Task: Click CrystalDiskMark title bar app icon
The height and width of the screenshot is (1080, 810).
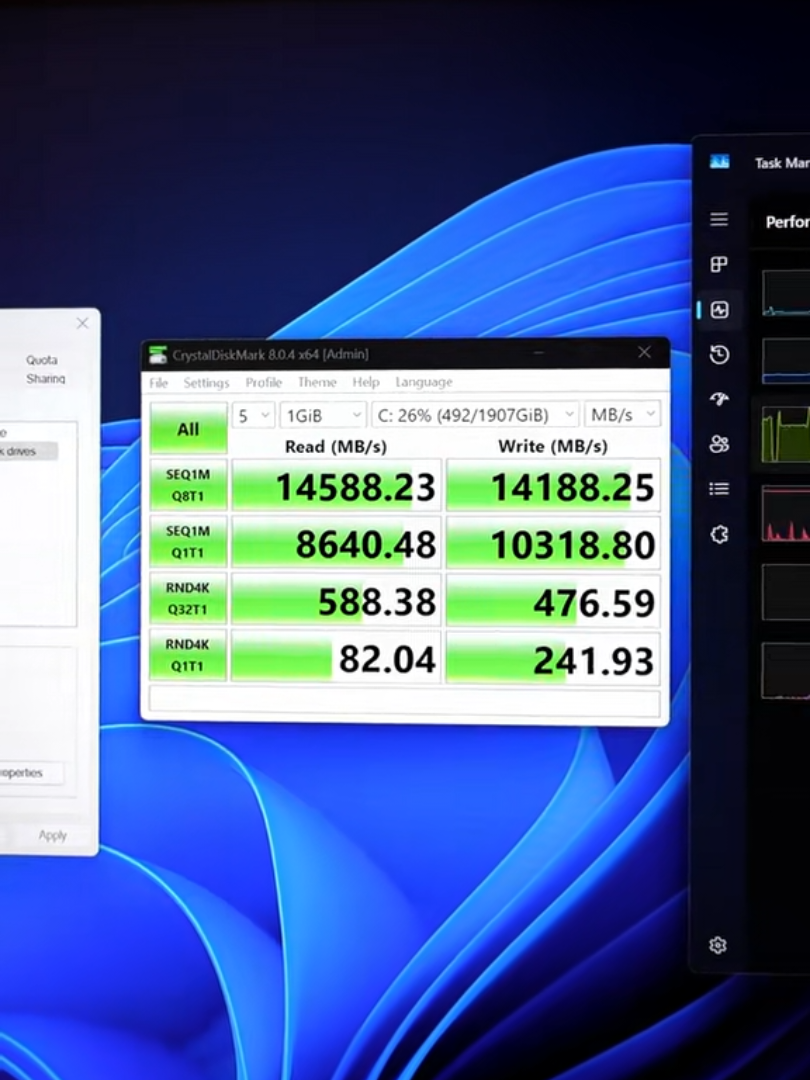Action: click(158, 355)
